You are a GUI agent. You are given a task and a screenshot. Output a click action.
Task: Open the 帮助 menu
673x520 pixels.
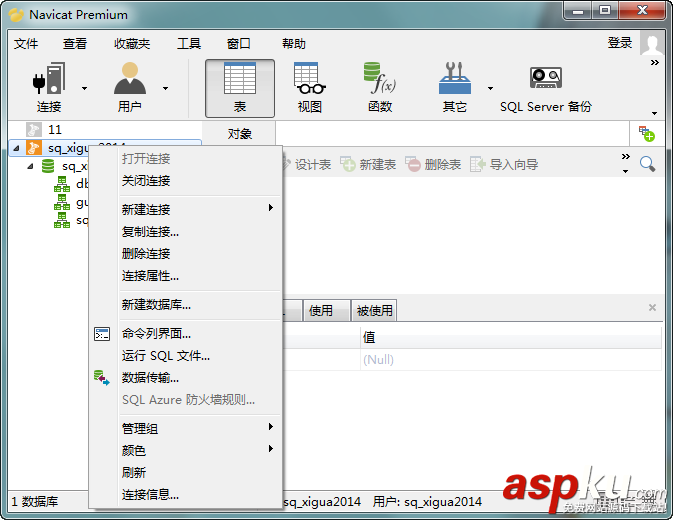tap(294, 43)
